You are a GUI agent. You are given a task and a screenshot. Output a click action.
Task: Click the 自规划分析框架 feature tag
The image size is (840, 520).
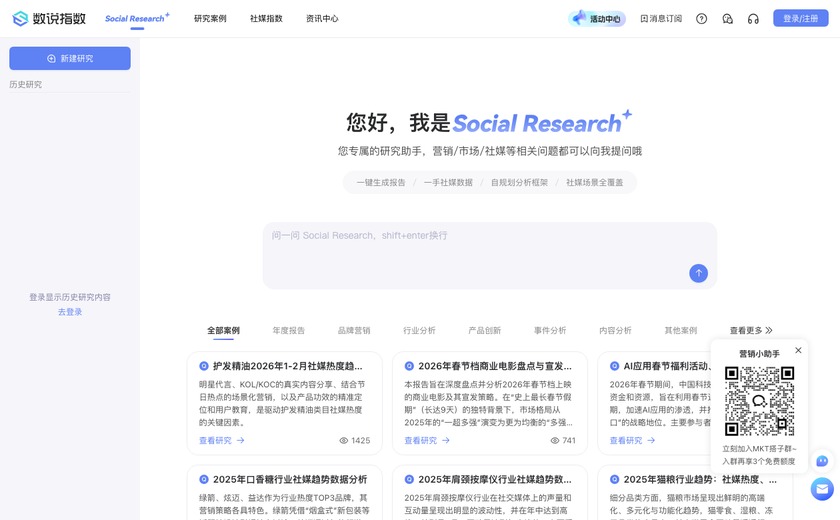(x=520, y=183)
